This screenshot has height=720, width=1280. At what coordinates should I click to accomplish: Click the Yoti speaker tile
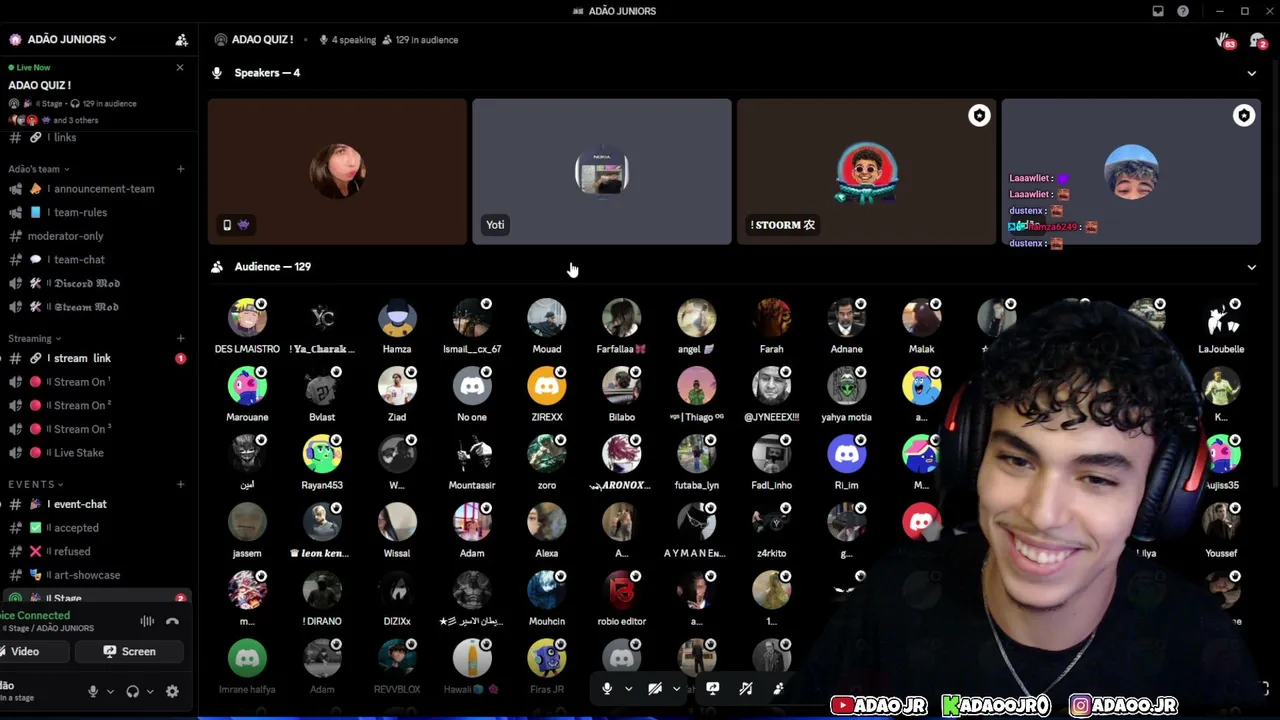(x=602, y=171)
